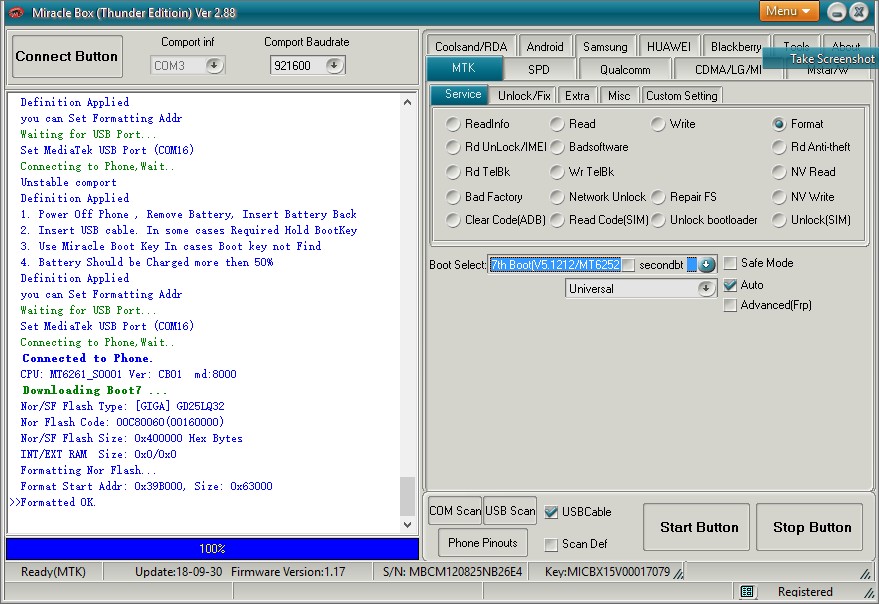The image size is (879, 604).
Task: Switch to the Blackberry tab
Action: click(x=735, y=47)
